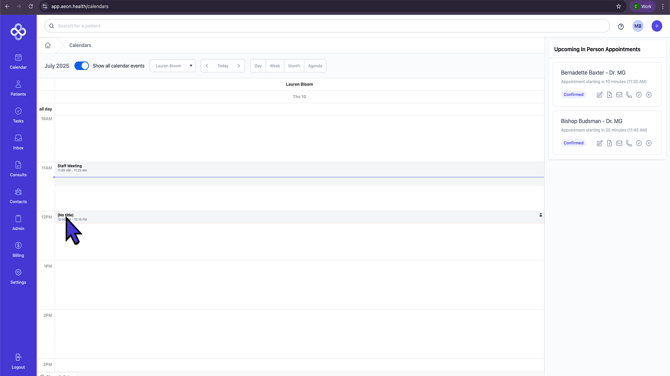
Task: Reload the page in the browser
Action: pos(31,6)
